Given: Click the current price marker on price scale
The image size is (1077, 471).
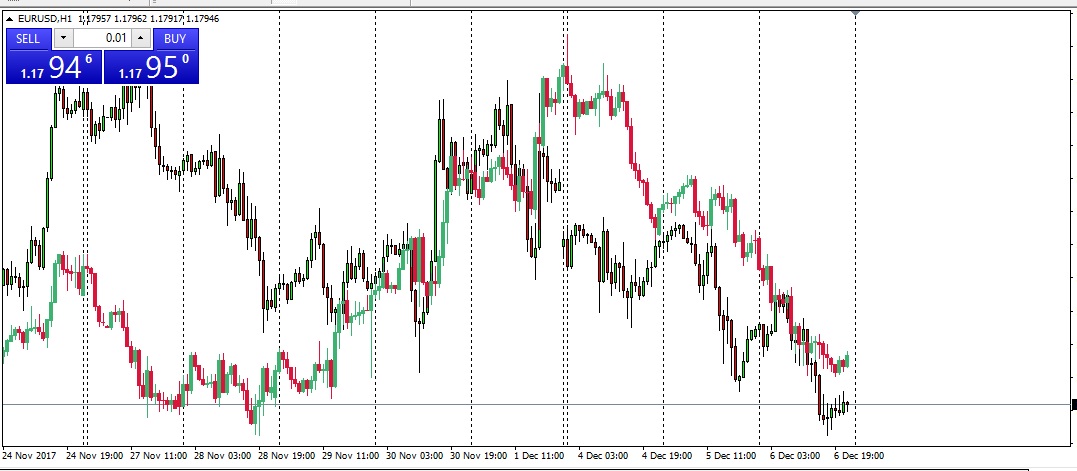Looking at the screenshot, I should pyautogui.click(x=1073, y=404).
